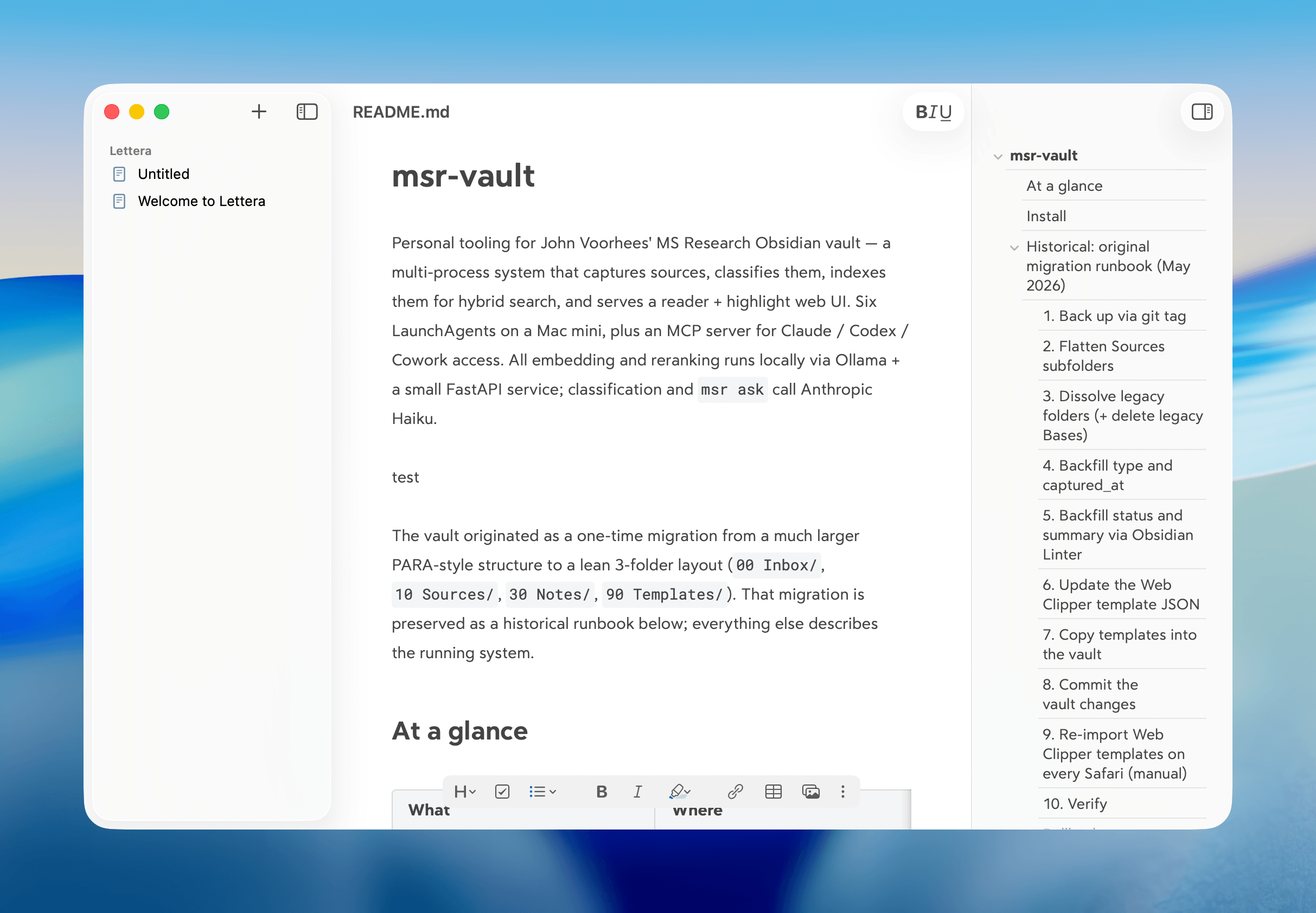Apply bold from floating toolbar
This screenshot has height=913, width=1316.
pos(602,792)
